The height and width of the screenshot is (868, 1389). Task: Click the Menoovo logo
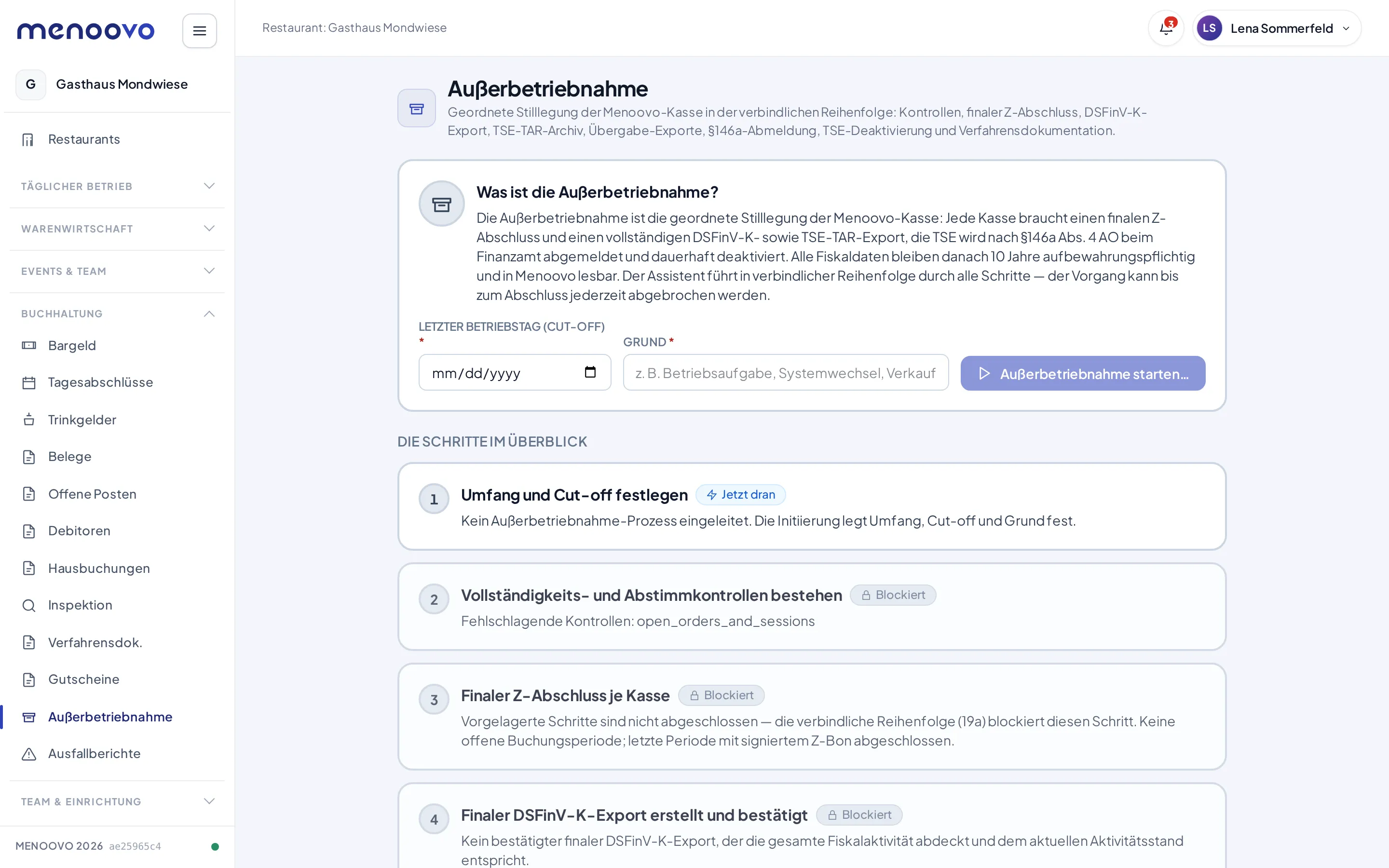85,31
